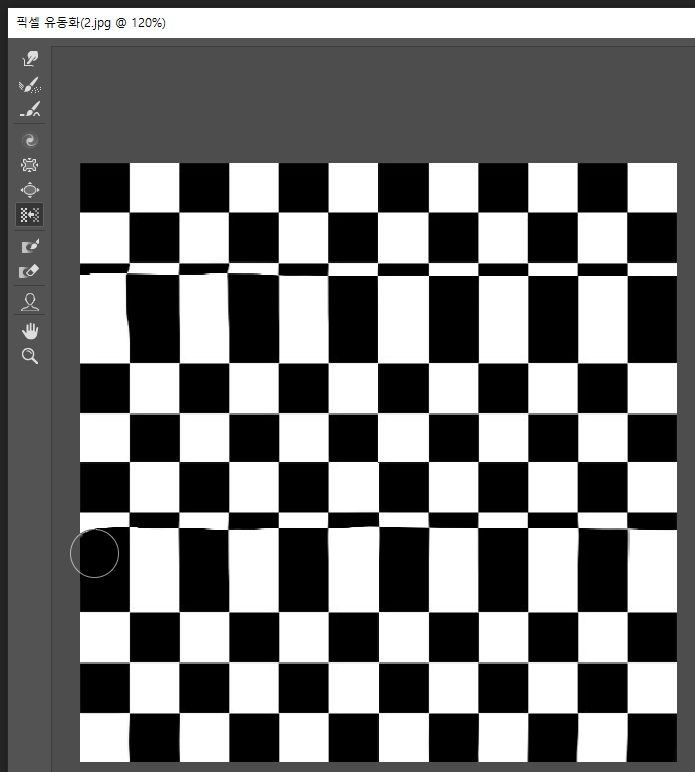
Task: Select the Face tool
Action: click(x=30, y=302)
